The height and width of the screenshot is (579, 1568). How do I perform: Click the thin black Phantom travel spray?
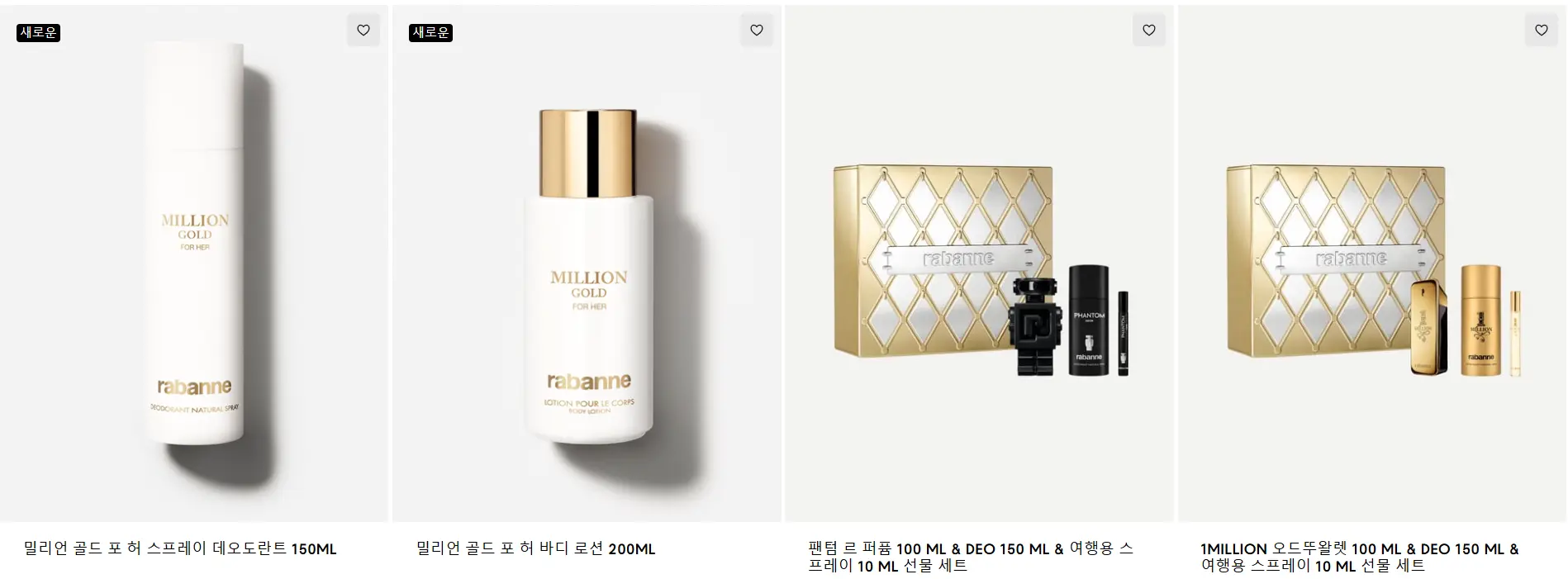[1124, 334]
